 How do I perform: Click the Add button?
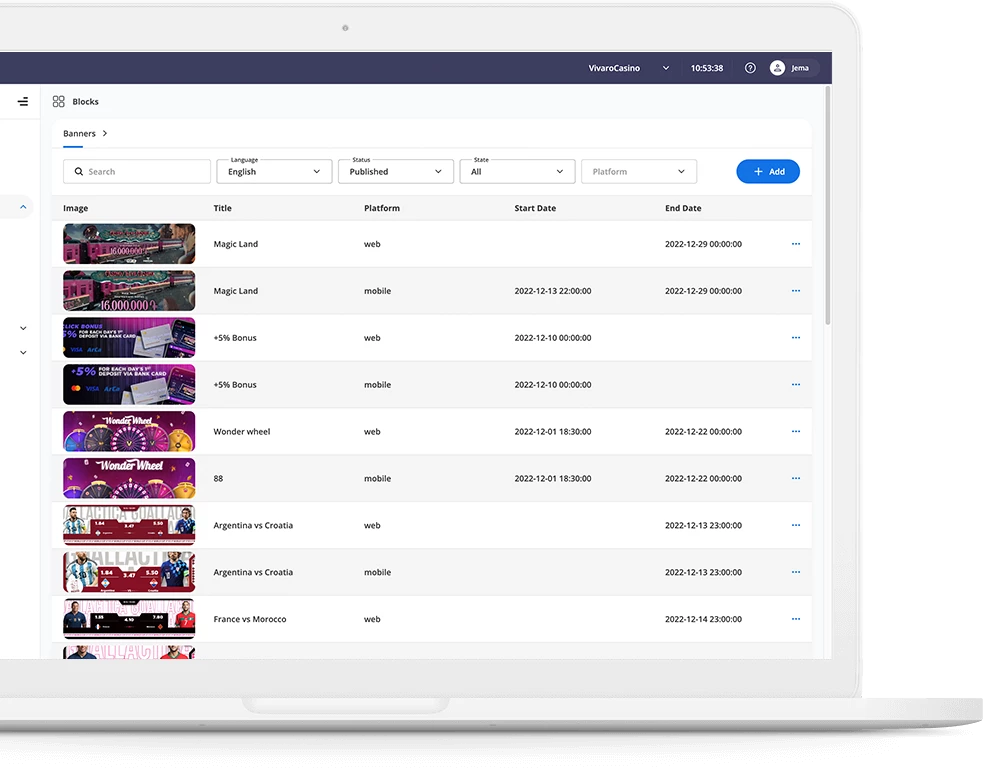click(x=767, y=172)
